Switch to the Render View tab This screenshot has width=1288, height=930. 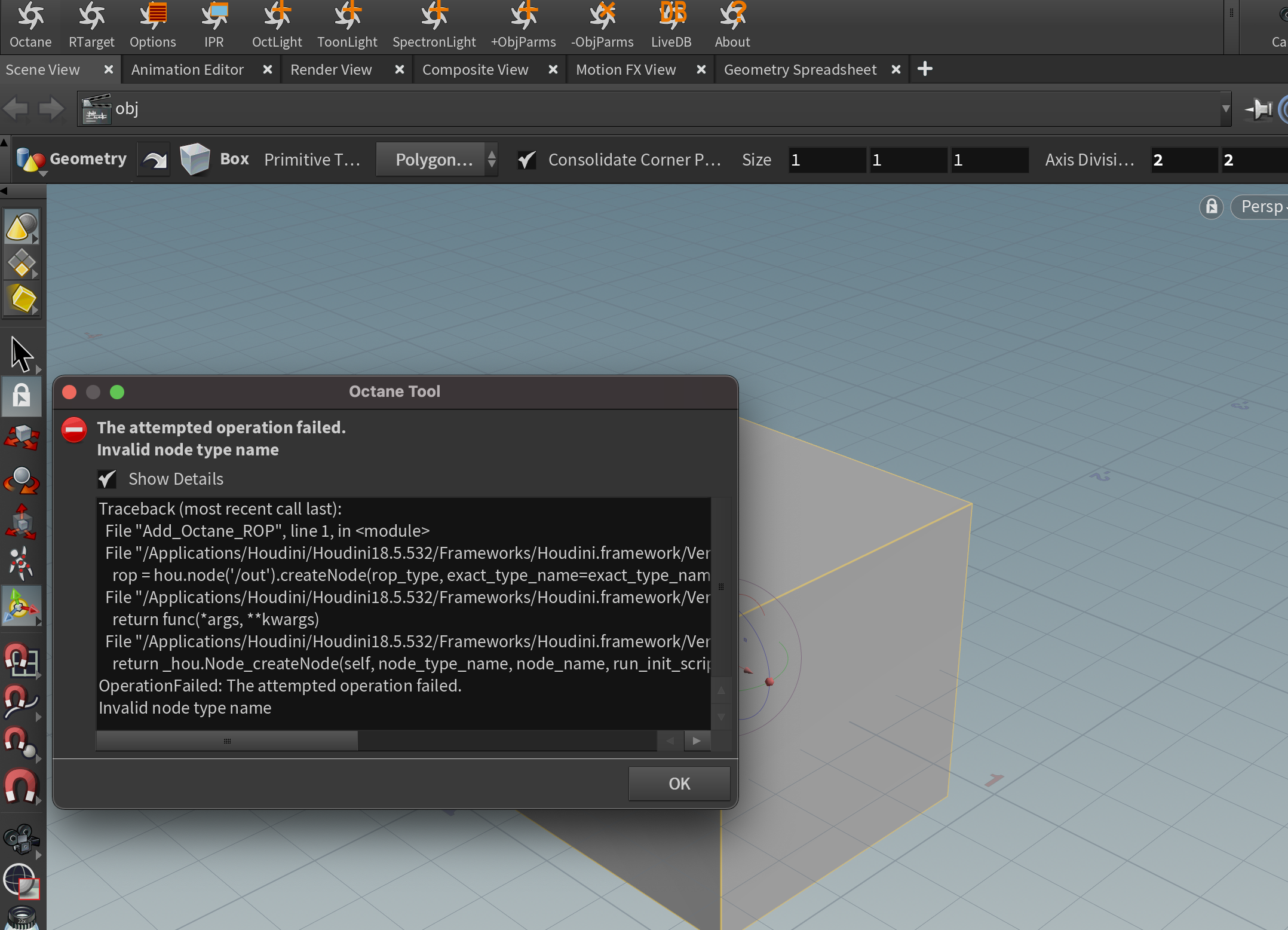pyautogui.click(x=331, y=70)
